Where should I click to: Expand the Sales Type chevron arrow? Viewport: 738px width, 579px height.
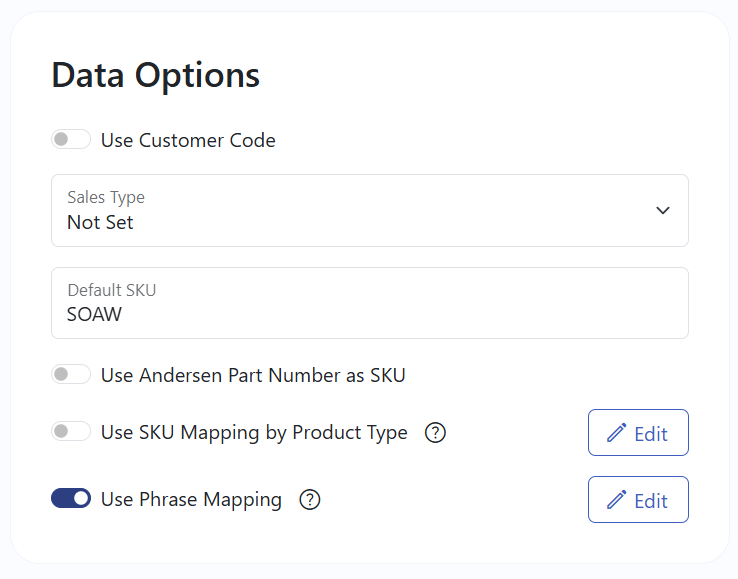coord(662,211)
